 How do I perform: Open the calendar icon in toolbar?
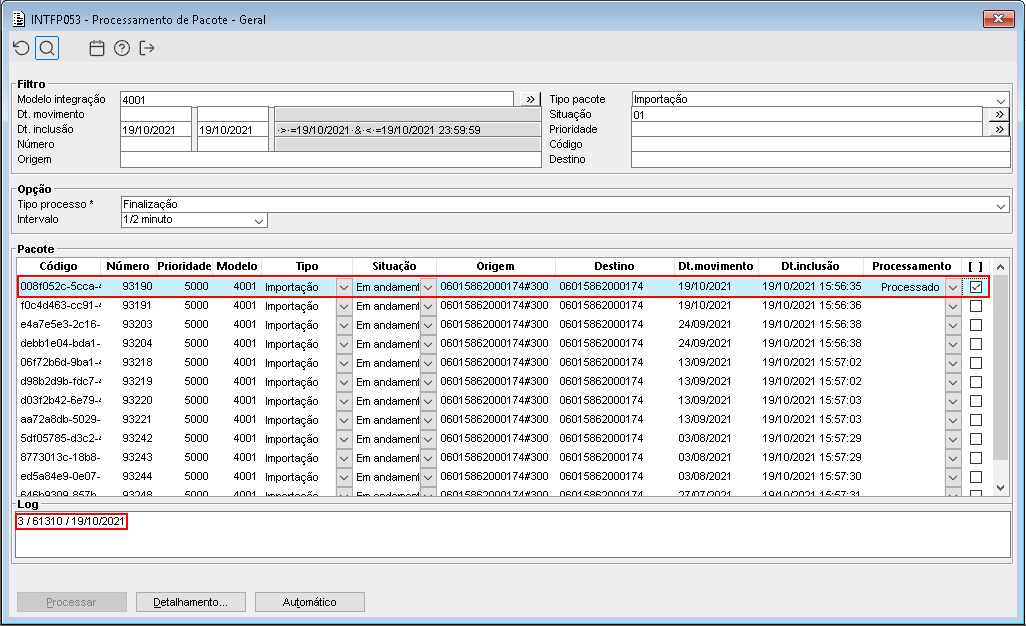[97, 48]
